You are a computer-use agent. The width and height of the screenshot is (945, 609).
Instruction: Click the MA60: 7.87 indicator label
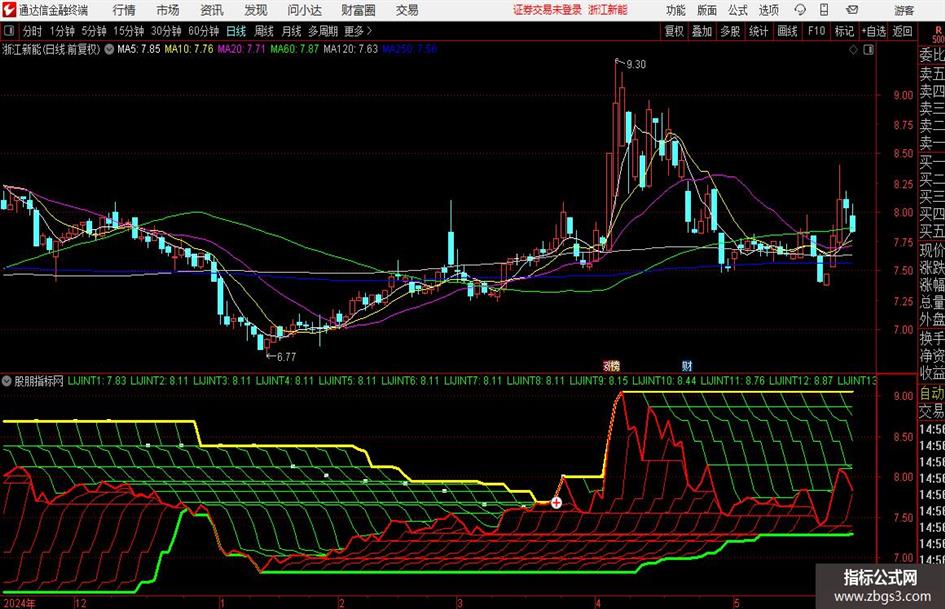tap(294, 49)
